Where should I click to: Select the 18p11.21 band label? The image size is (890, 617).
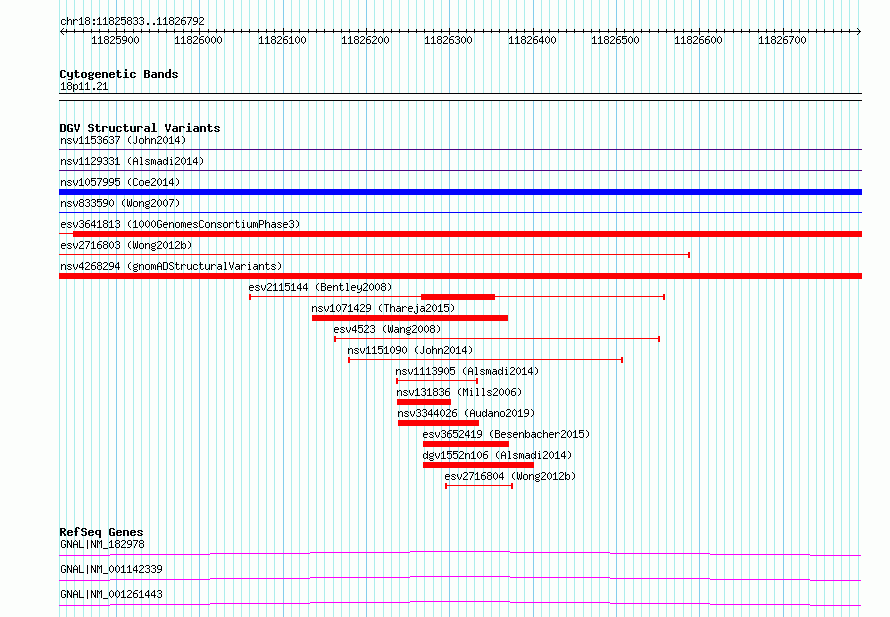(x=84, y=86)
